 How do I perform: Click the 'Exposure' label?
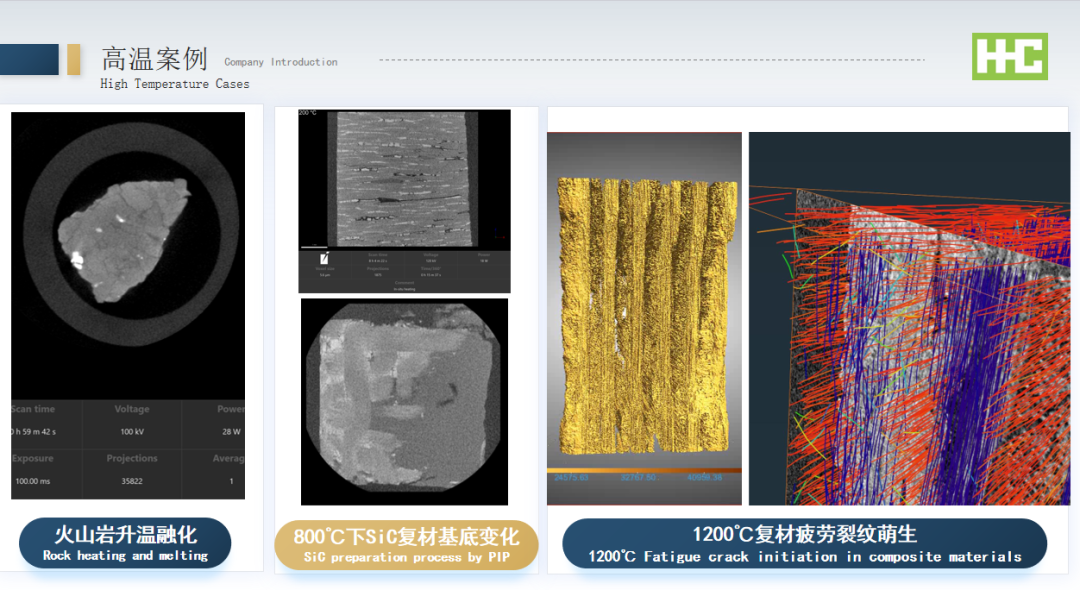tap(32, 459)
